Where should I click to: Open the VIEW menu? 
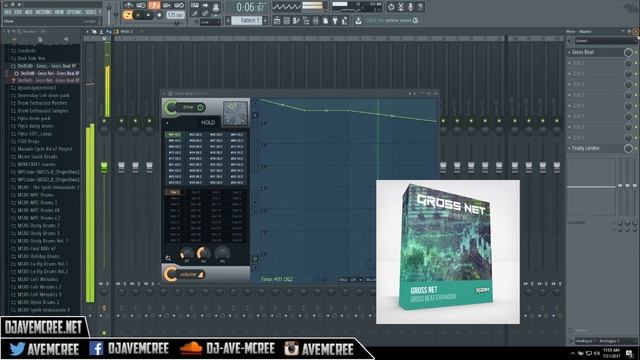coord(59,12)
